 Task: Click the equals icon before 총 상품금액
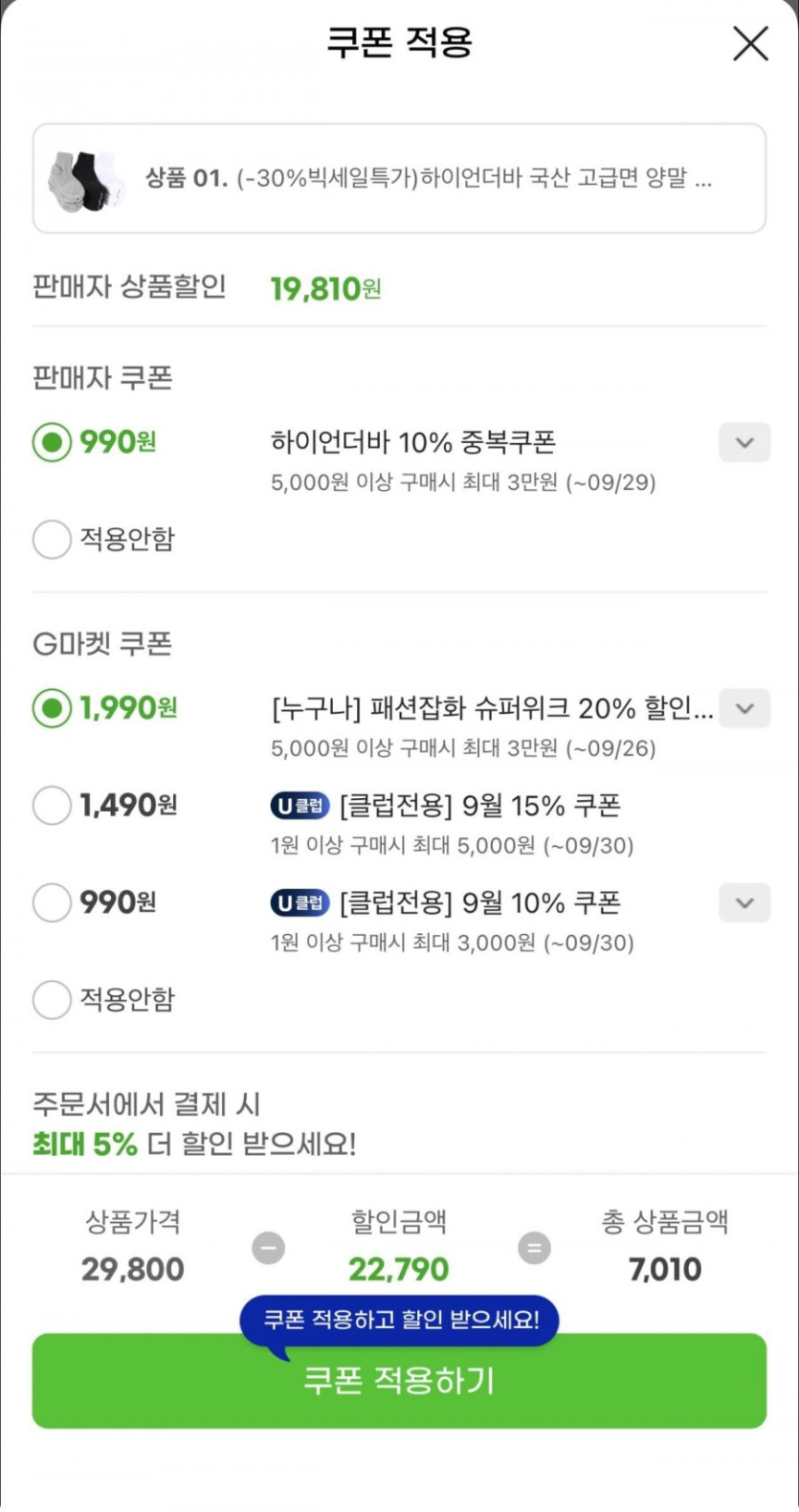click(x=534, y=1248)
